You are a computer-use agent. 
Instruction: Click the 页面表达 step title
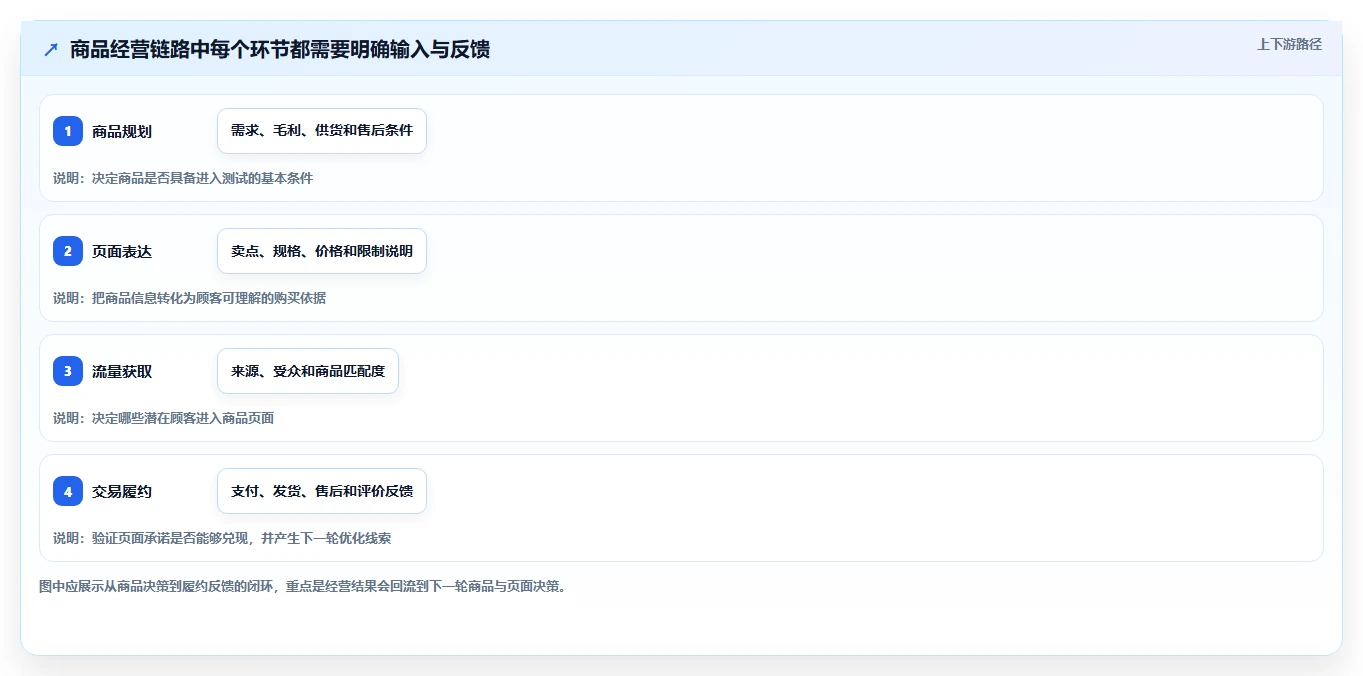pyautogui.click(x=122, y=251)
